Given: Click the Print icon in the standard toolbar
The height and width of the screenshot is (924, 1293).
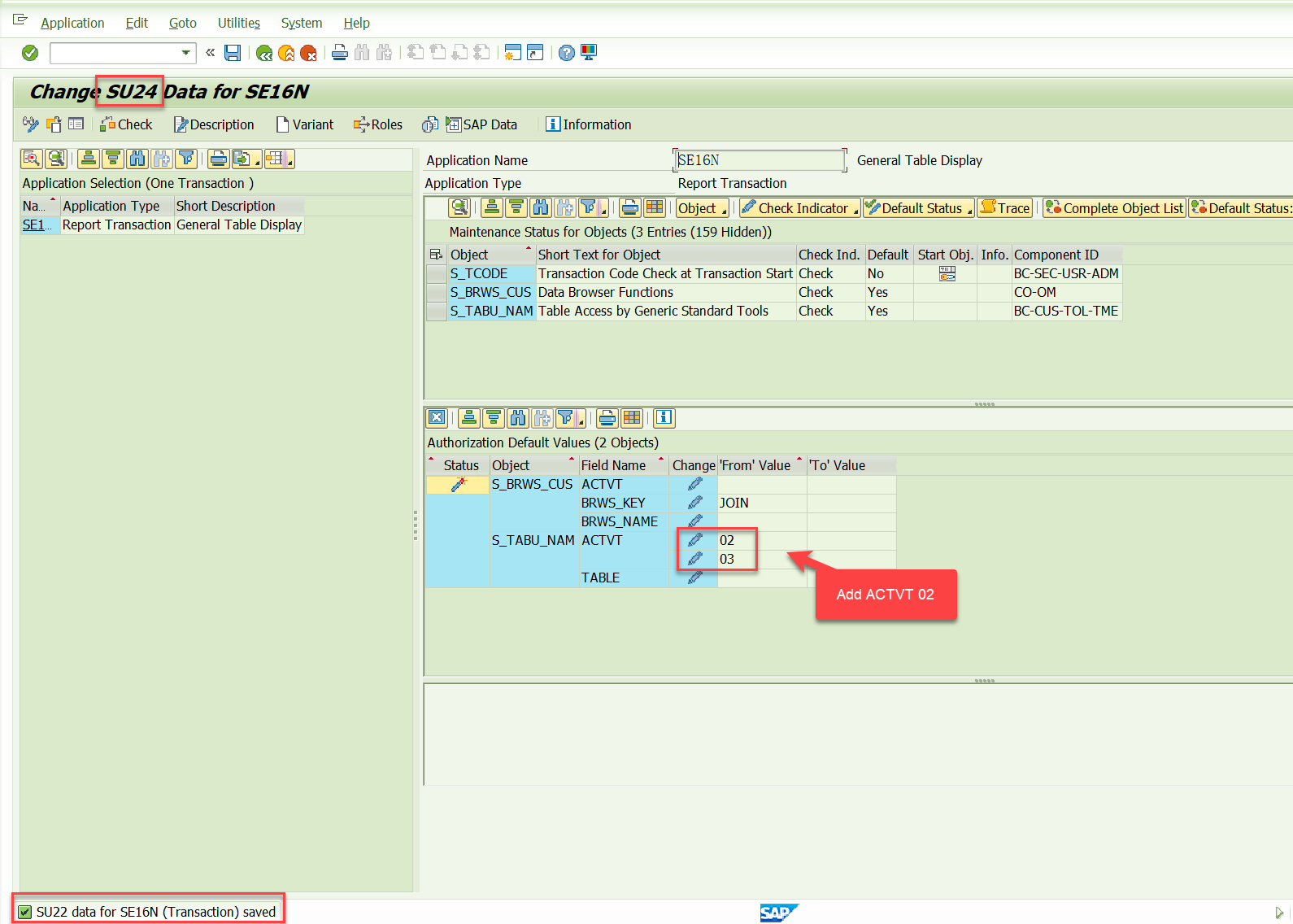Looking at the screenshot, I should (x=340, y=53).
